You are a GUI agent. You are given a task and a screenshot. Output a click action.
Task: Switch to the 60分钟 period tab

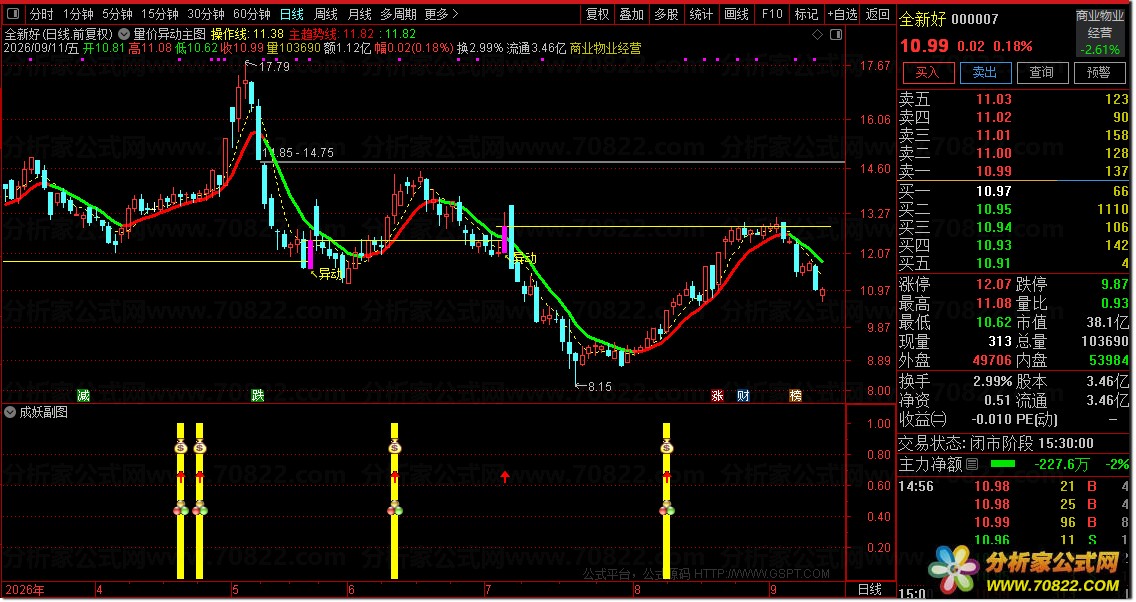click(x=252, y=14)
